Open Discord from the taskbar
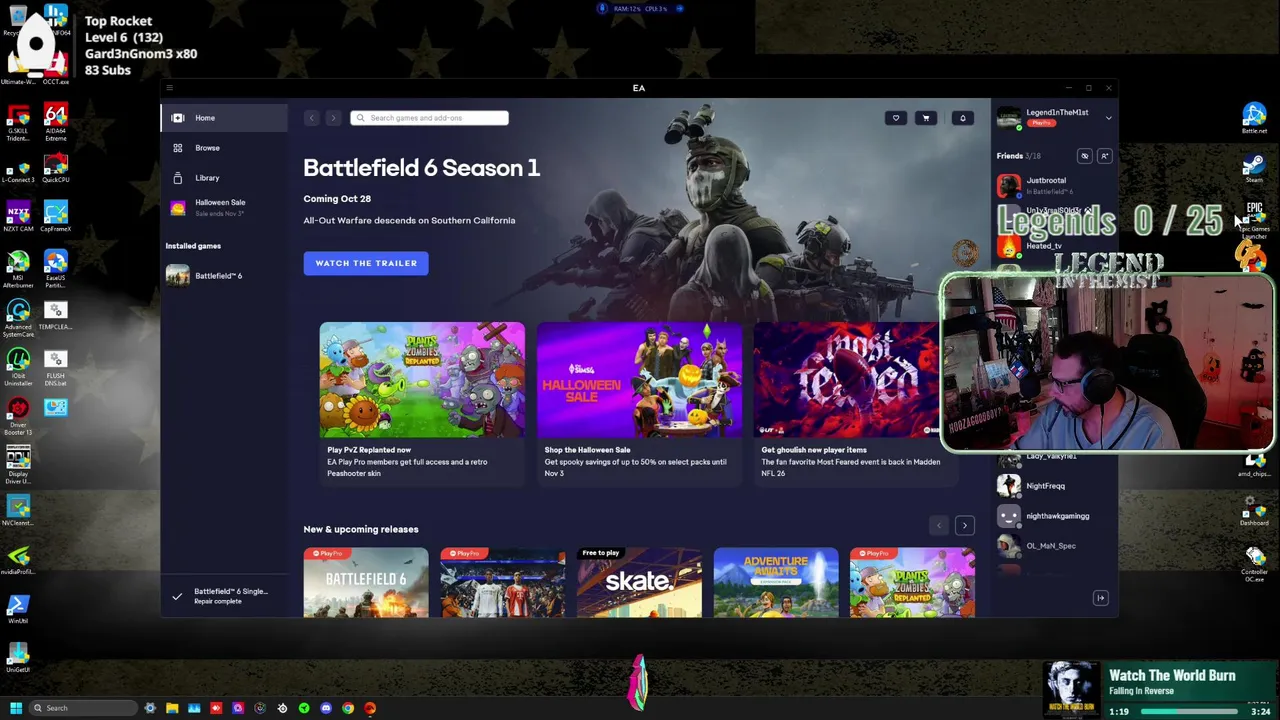Image resolution: width=1280 pixels, height=720 pixels. [326, 708]
